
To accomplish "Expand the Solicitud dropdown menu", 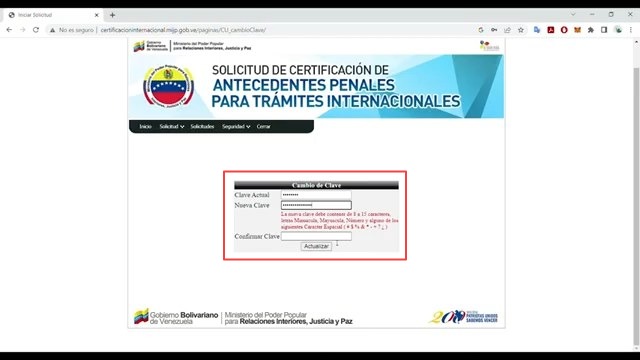I will click(x=171, y=127).
